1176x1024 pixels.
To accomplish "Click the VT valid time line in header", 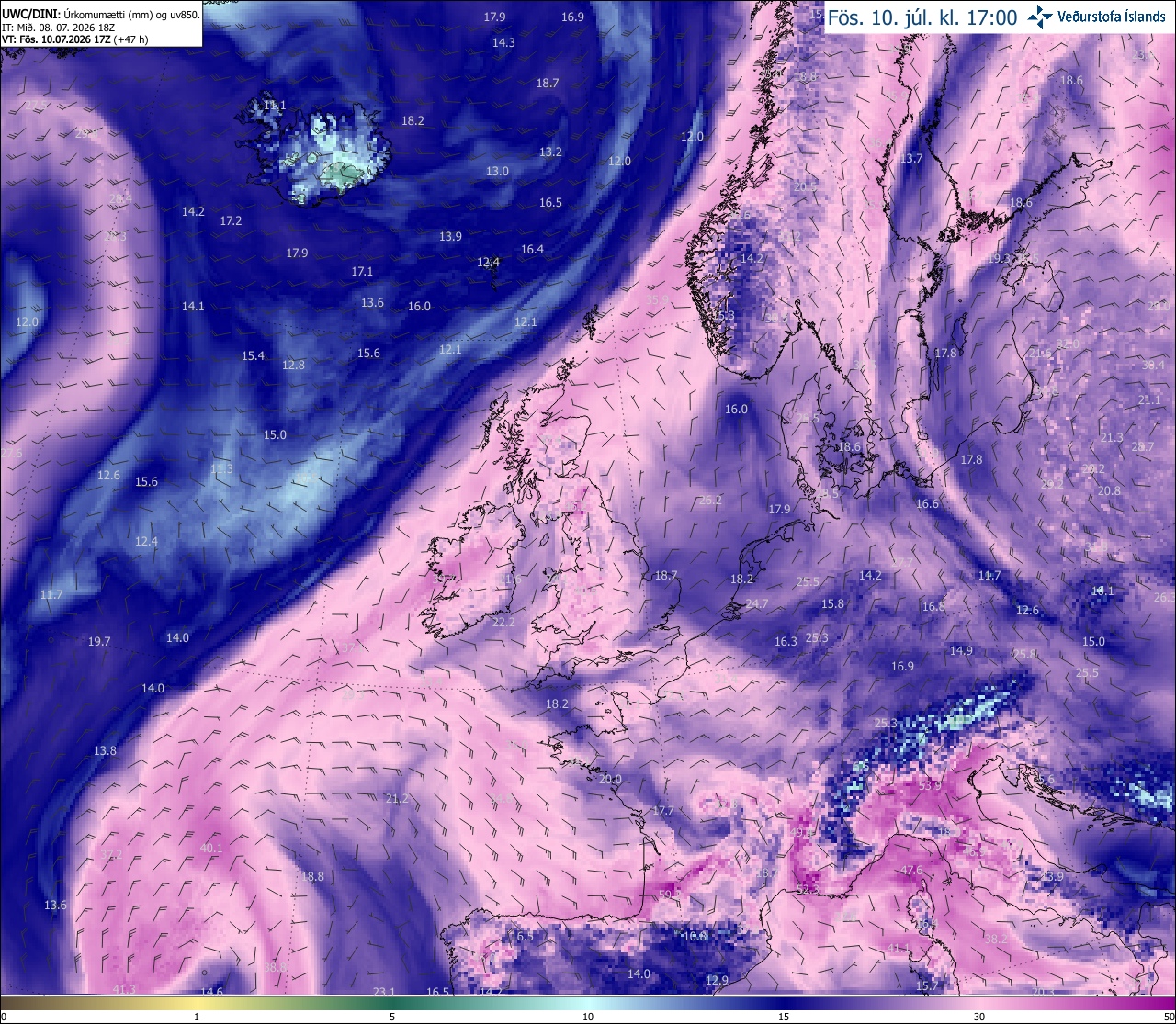I will click(x=75, y=39).
